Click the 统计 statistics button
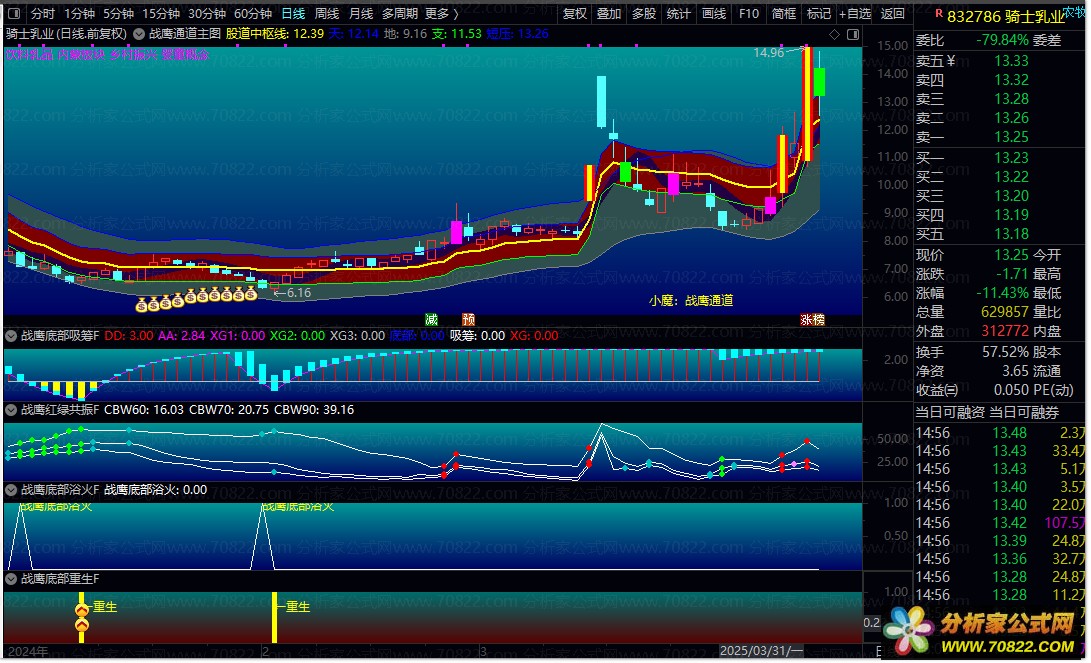 (x=678, y=13)
